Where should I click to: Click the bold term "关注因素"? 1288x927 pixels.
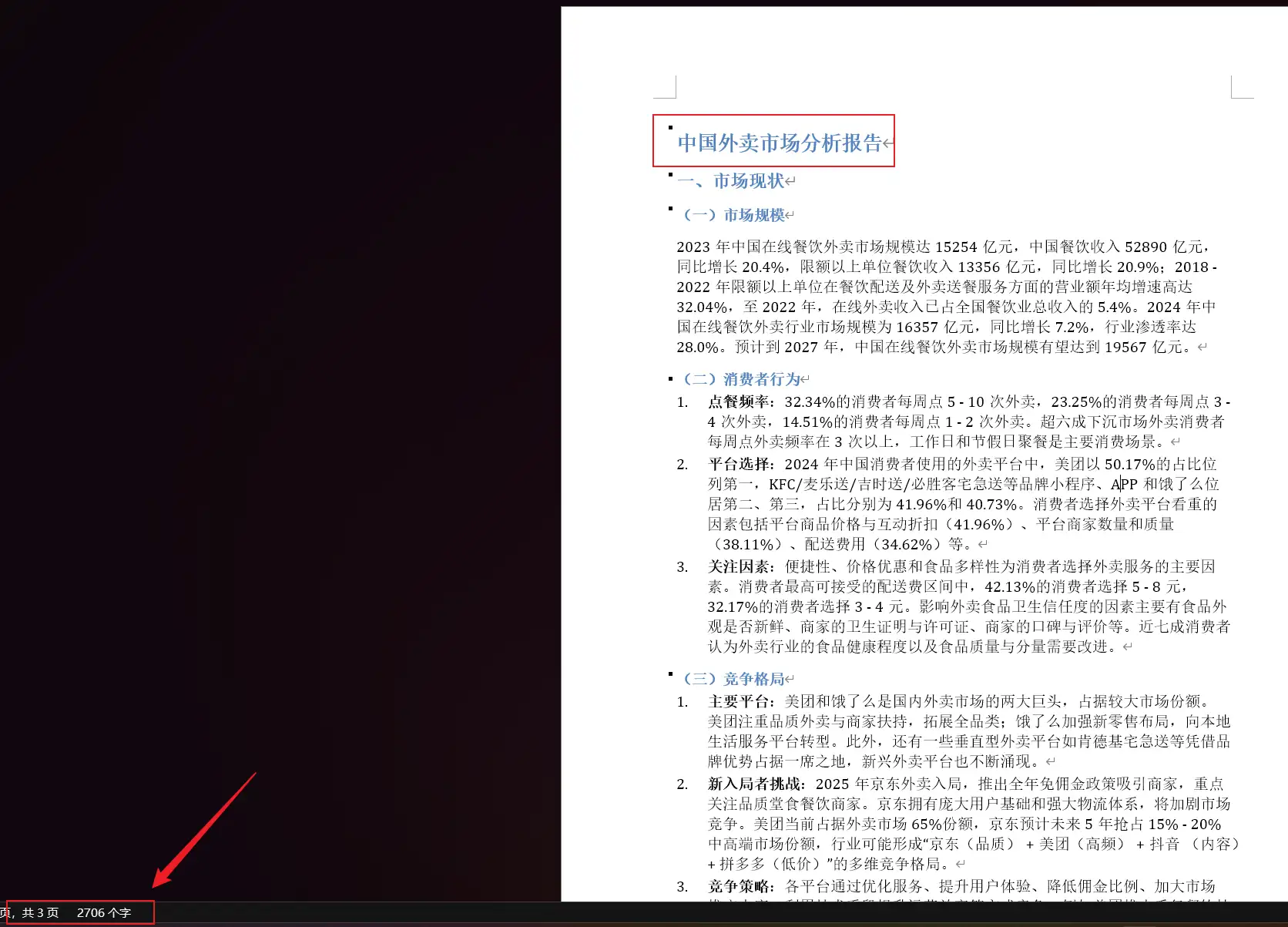pos(739,566)
